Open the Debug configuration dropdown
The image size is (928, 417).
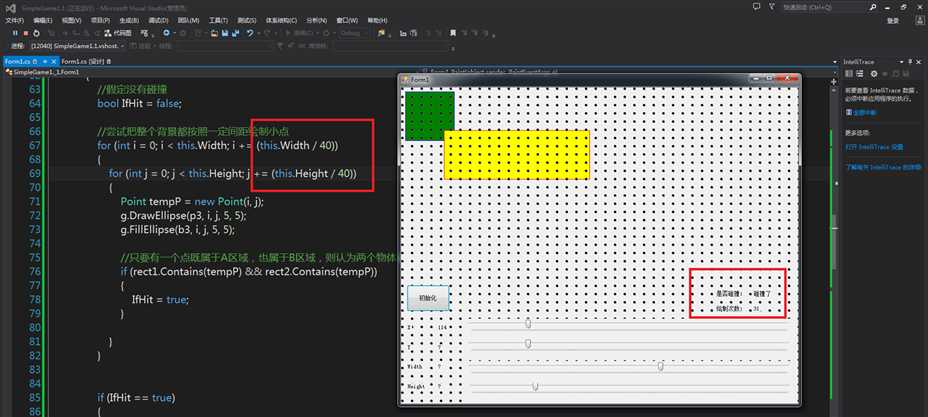(354, 33)
